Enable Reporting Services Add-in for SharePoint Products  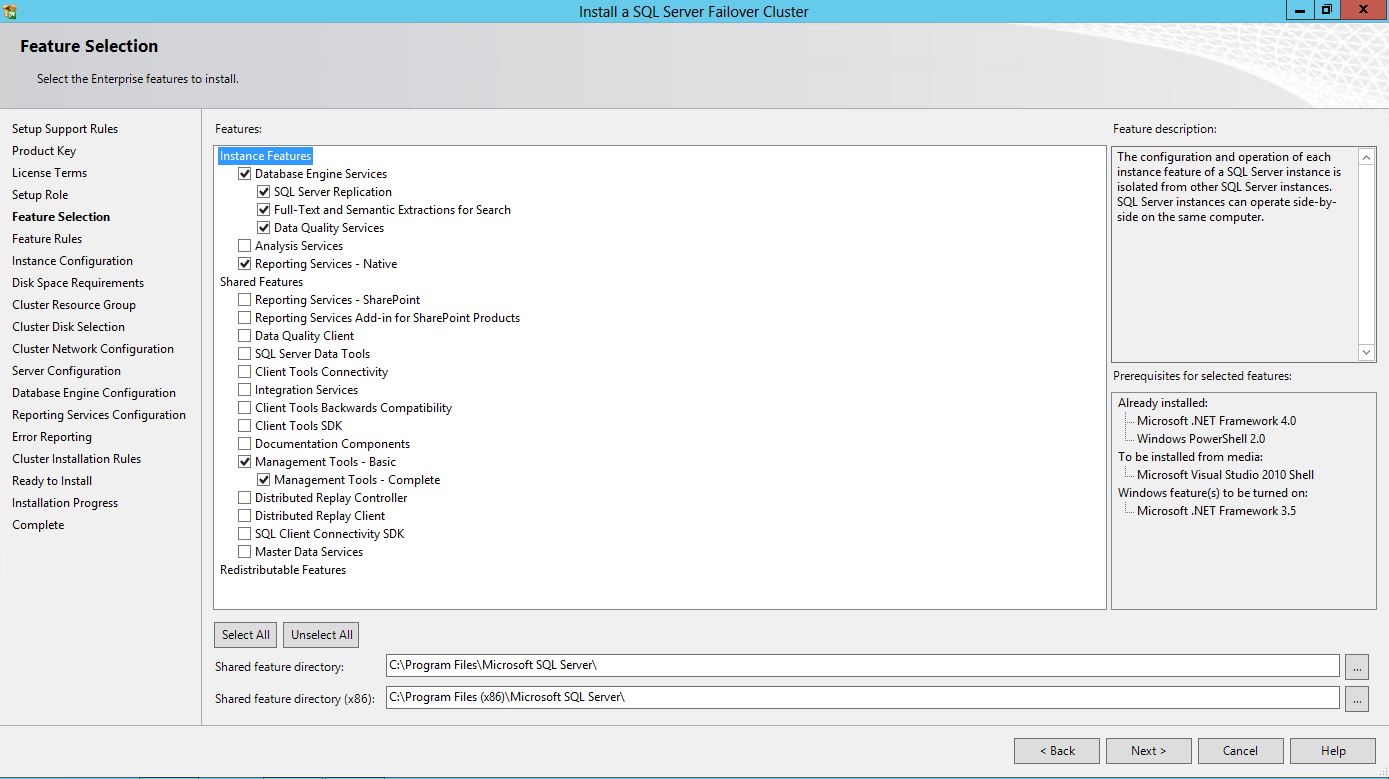[245, 318]
